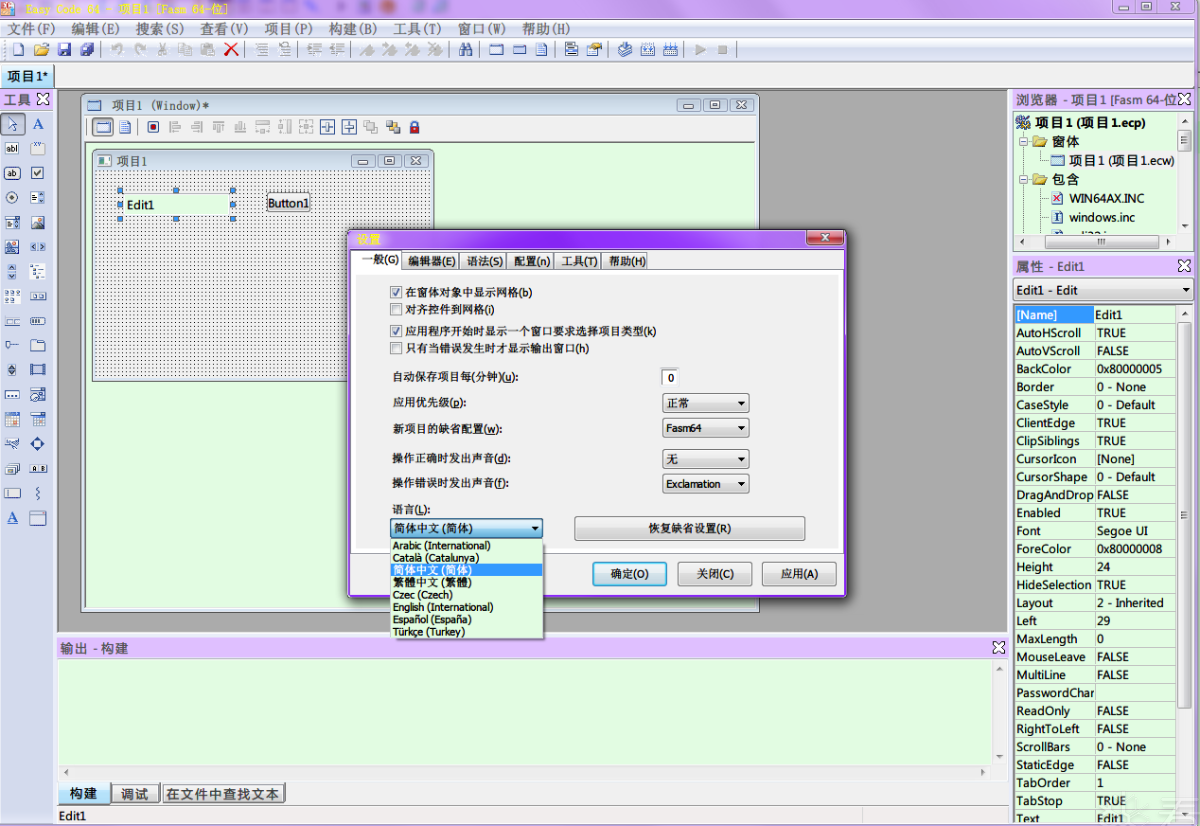
Task: Click the red lock controls icon
Action: pyautogui.click(x=414, y=127)
